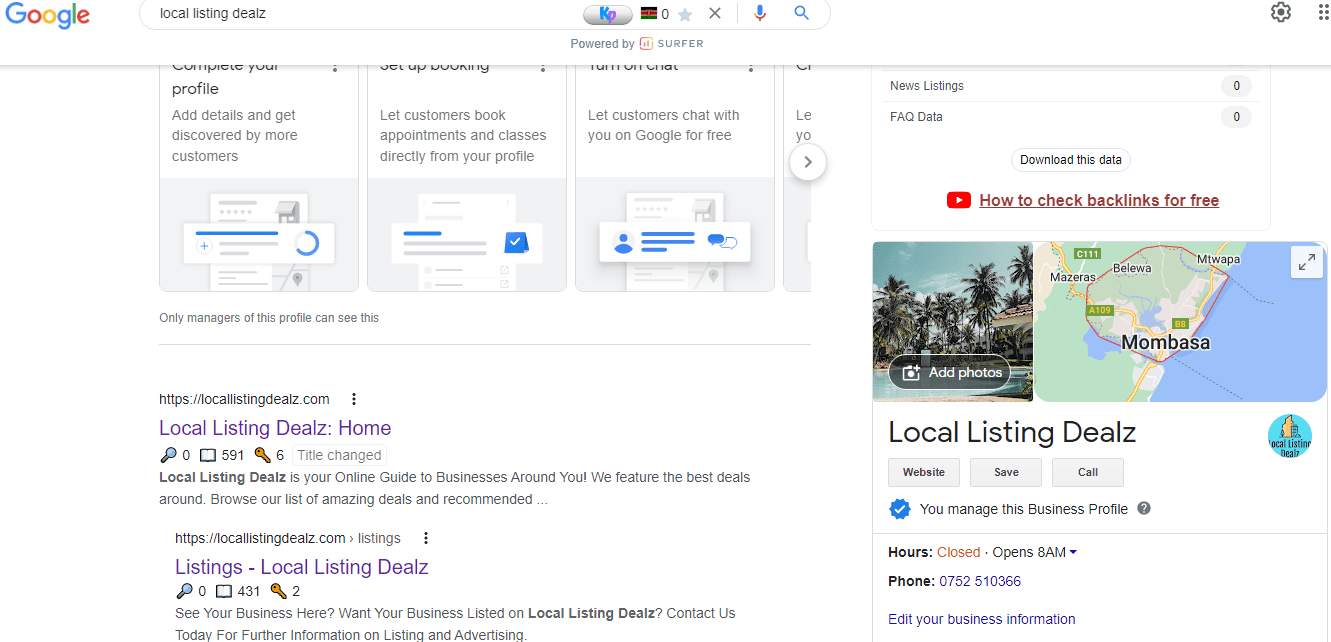Open Google settings gear icon
The image size is (1331, 642).
(x=1281, y=12)
